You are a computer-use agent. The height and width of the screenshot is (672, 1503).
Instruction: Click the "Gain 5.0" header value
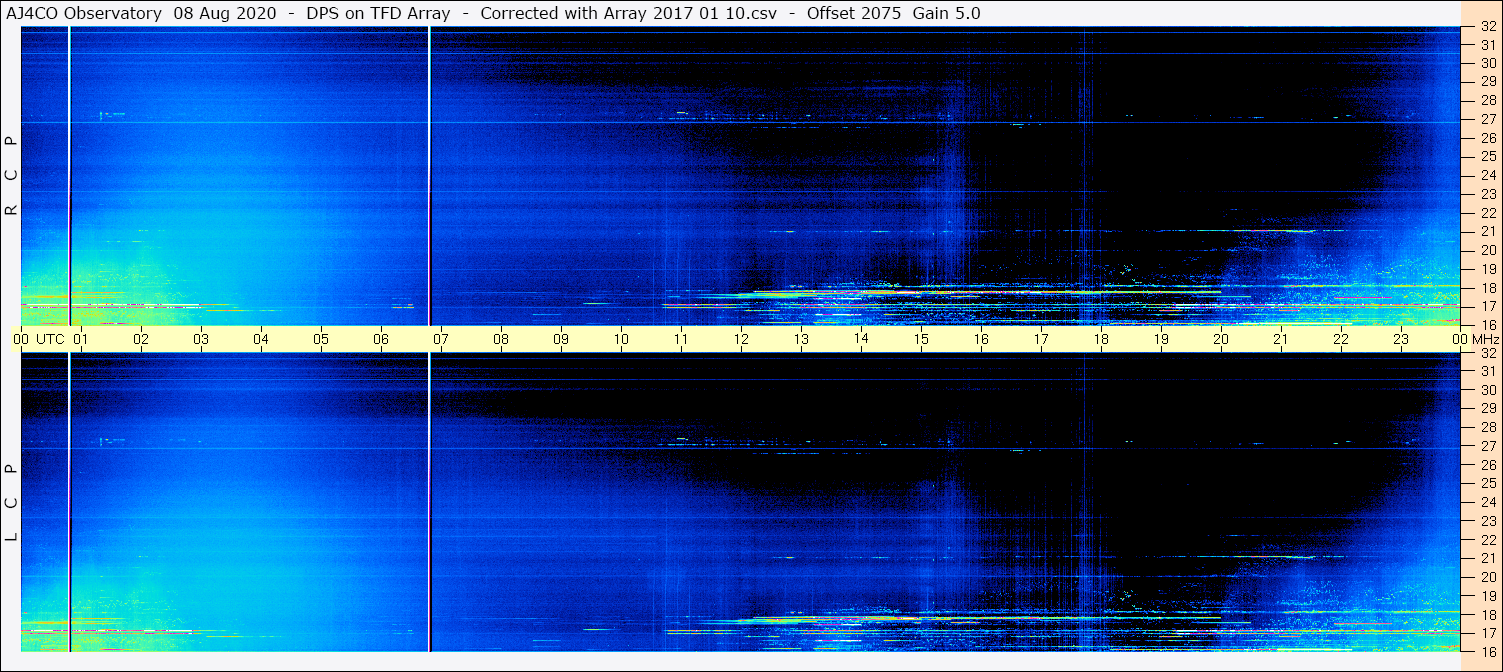coord(946,14)
